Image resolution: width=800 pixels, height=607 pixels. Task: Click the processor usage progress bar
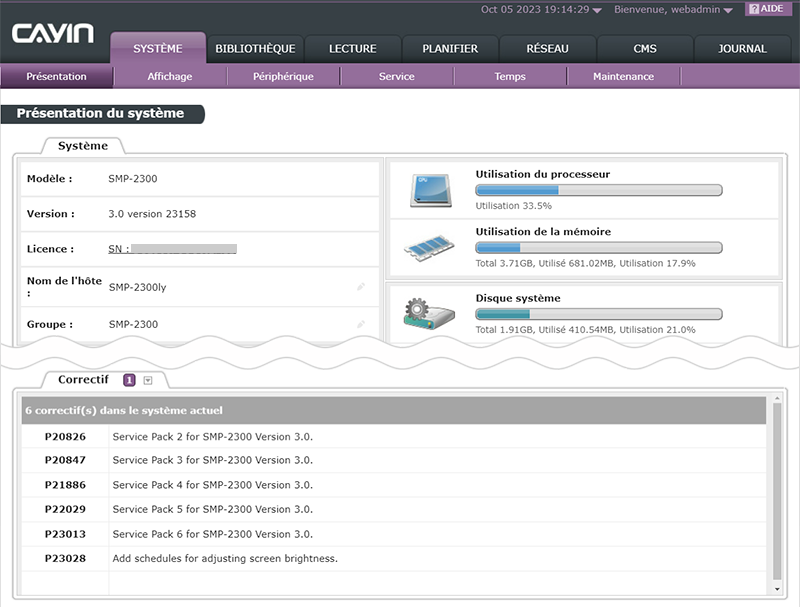[598, 190]
